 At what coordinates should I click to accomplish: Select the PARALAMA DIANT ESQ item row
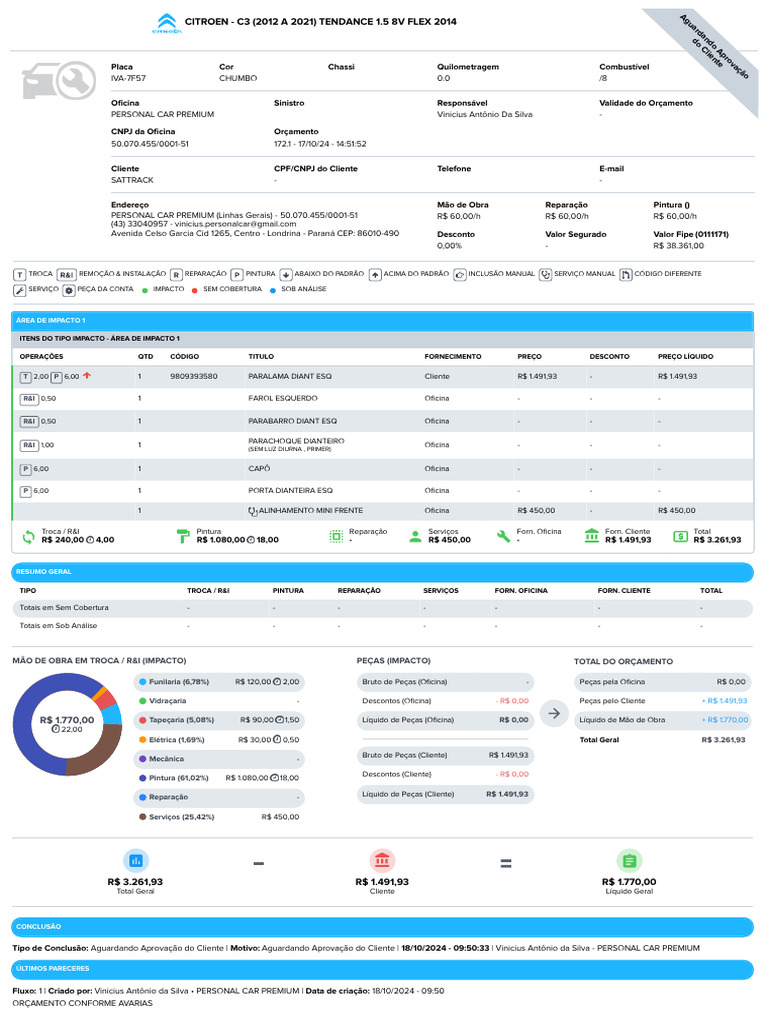[383, 377]
